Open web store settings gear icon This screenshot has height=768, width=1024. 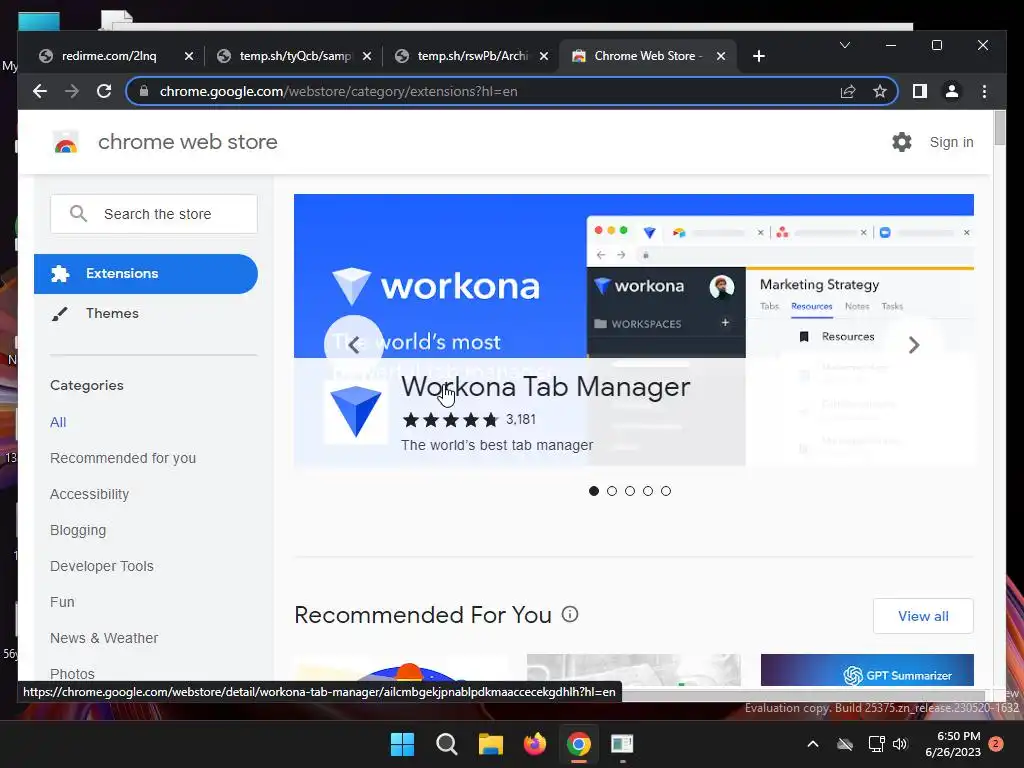(x=901, y=142)
